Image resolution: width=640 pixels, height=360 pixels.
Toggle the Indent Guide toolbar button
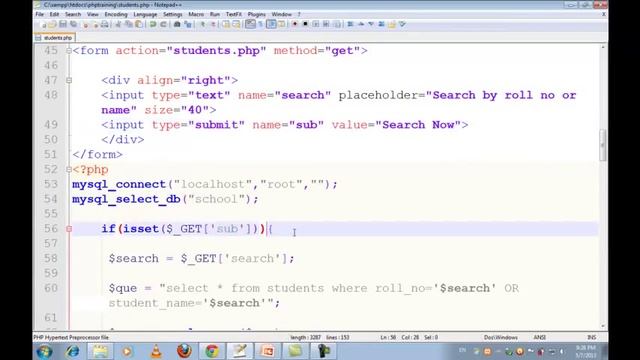(271, 24)
